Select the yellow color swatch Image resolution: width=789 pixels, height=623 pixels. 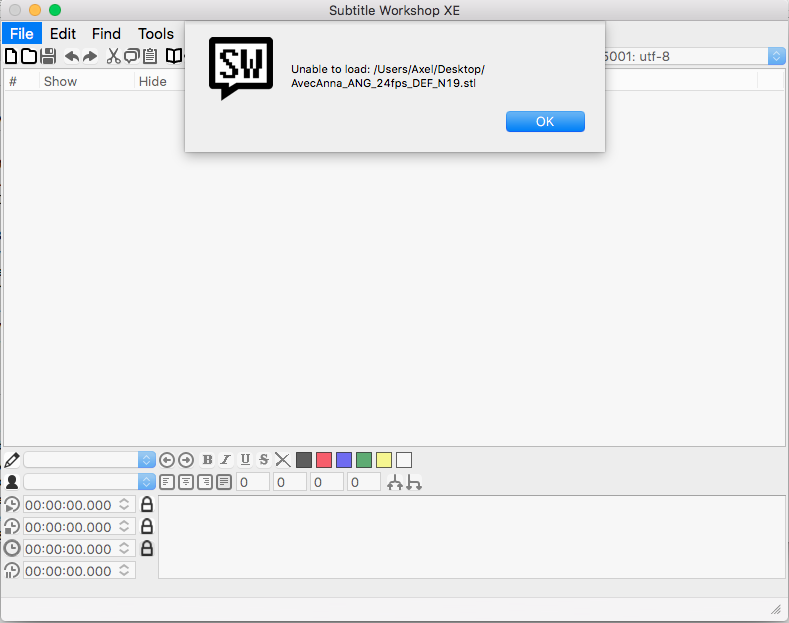(x=384, y=460)
